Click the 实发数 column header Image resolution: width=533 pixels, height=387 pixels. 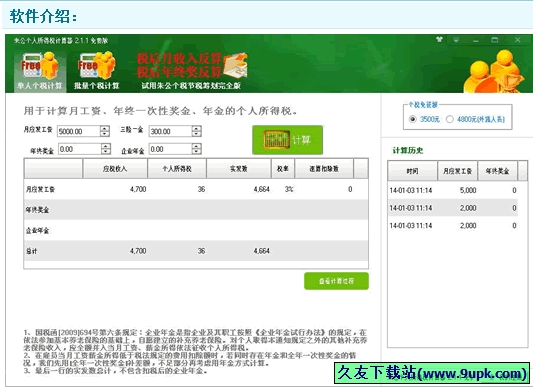[239, 168]
